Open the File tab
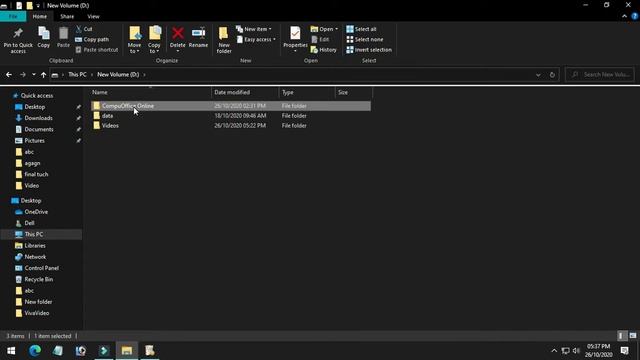The image size is (640, 360). (13, 16)
